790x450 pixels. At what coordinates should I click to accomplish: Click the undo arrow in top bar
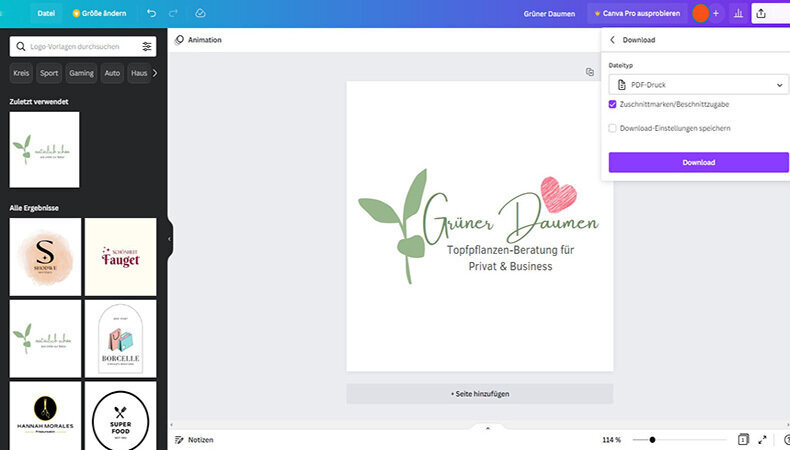click(x=151, y=13)
